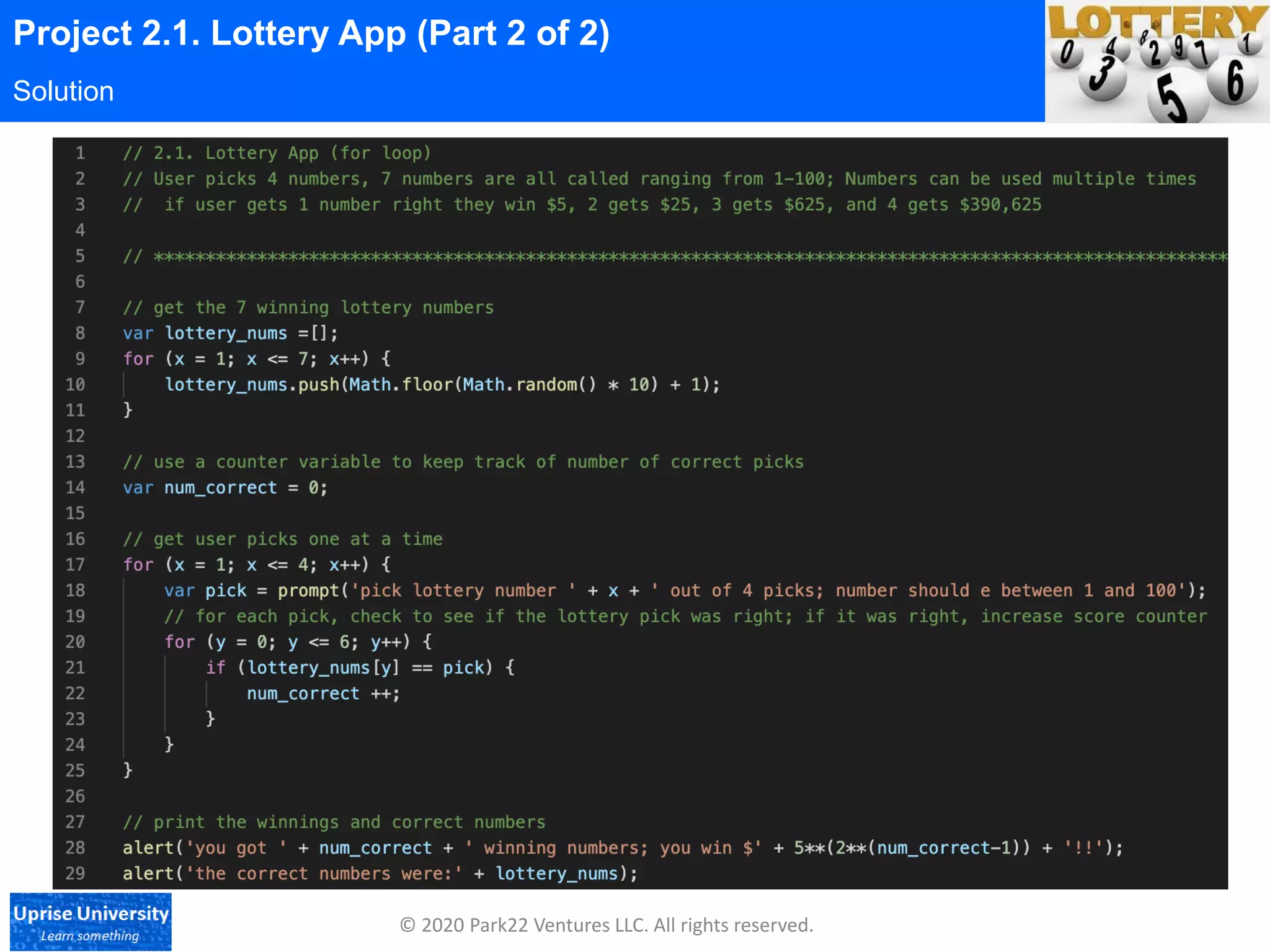Click the Uprise University logo
This screenshot has height=952, width=1270.
point(91,922)
